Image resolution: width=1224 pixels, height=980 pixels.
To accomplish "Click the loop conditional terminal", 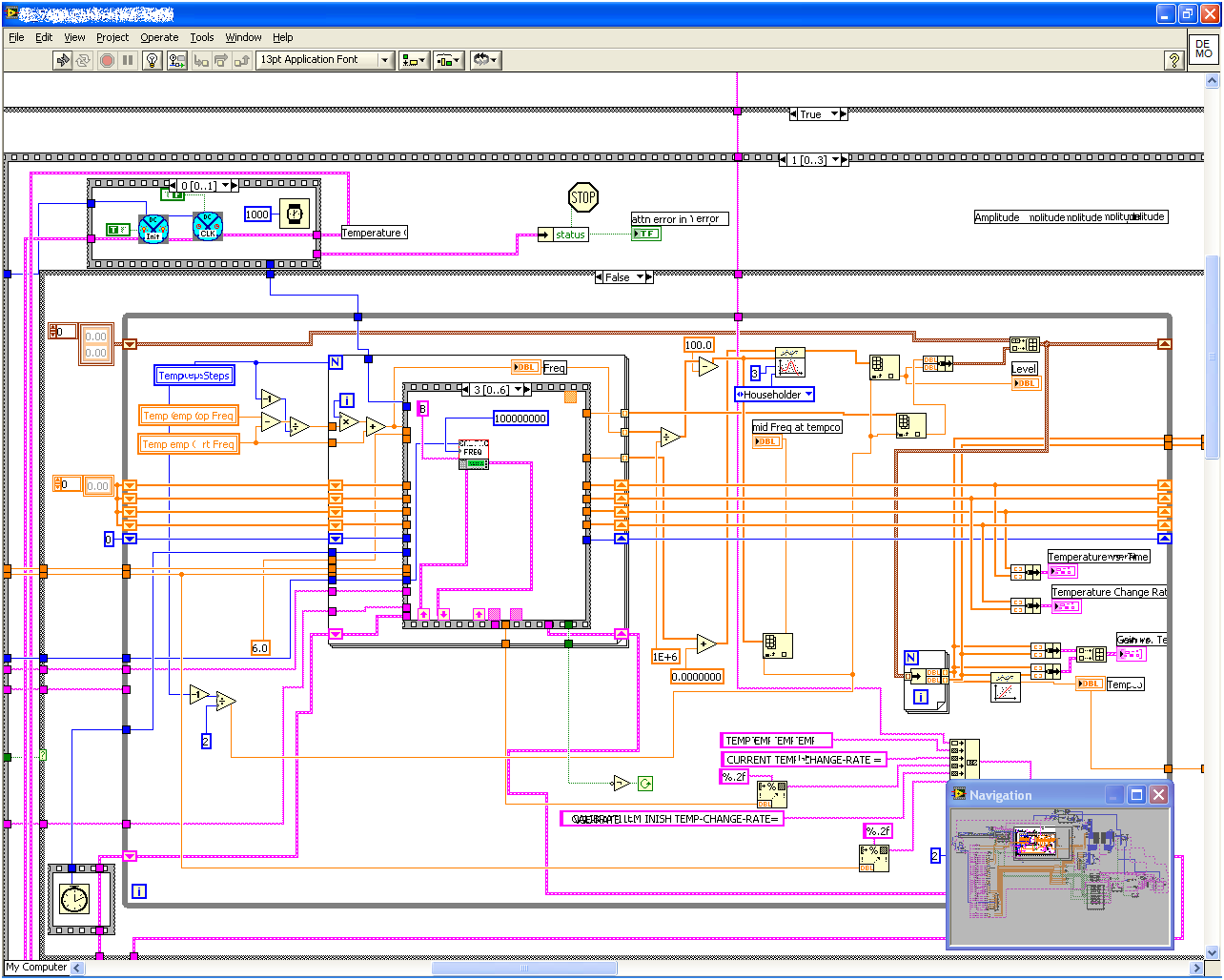I will pos(645,784).
